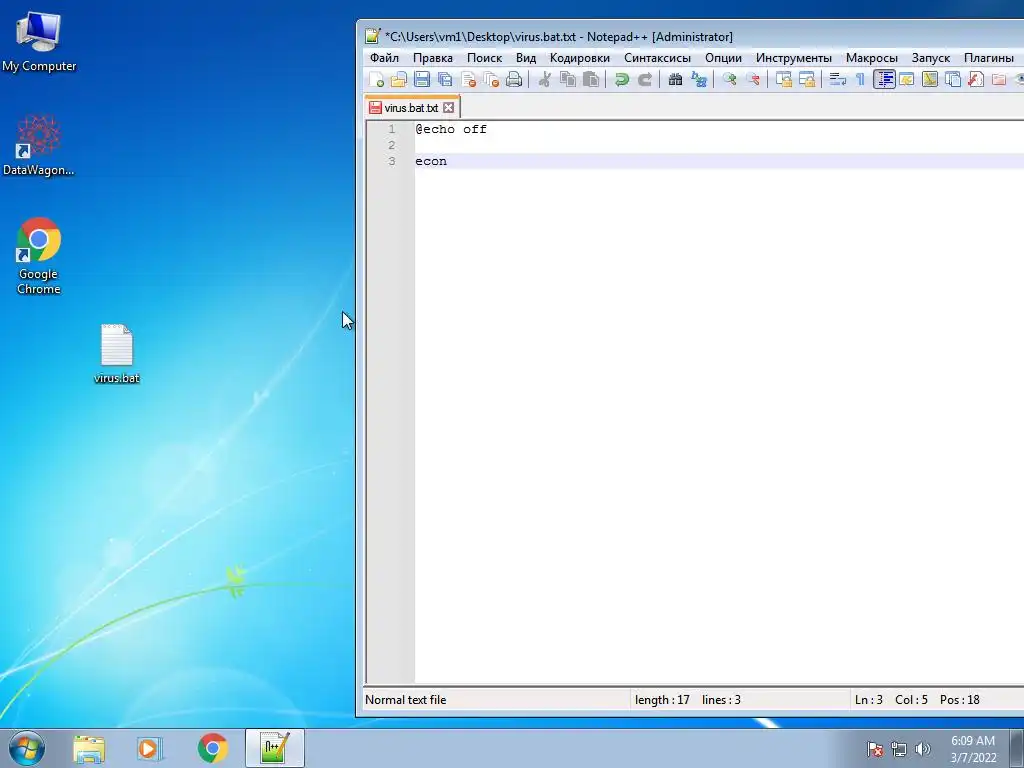Zoom in with the magnifier plus icon

pyautogui.click(x=729, y=80)
